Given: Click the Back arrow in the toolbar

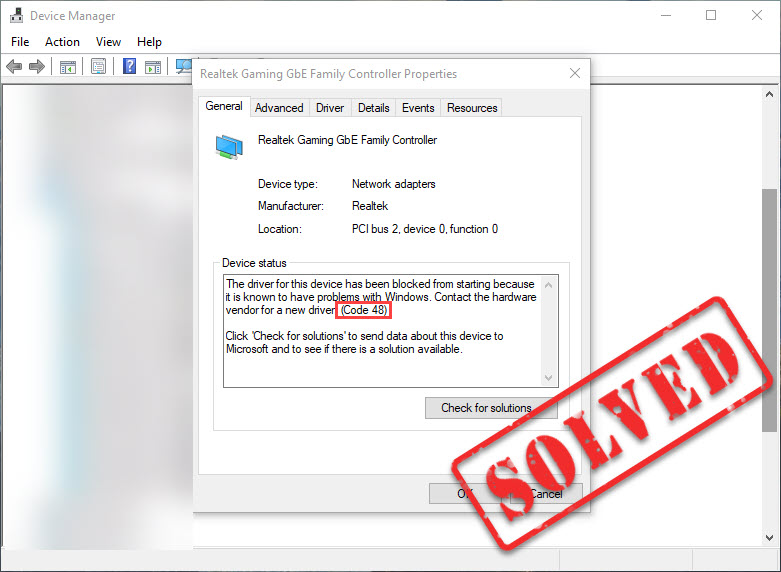Looking at the screenshot, I should 14,67.
